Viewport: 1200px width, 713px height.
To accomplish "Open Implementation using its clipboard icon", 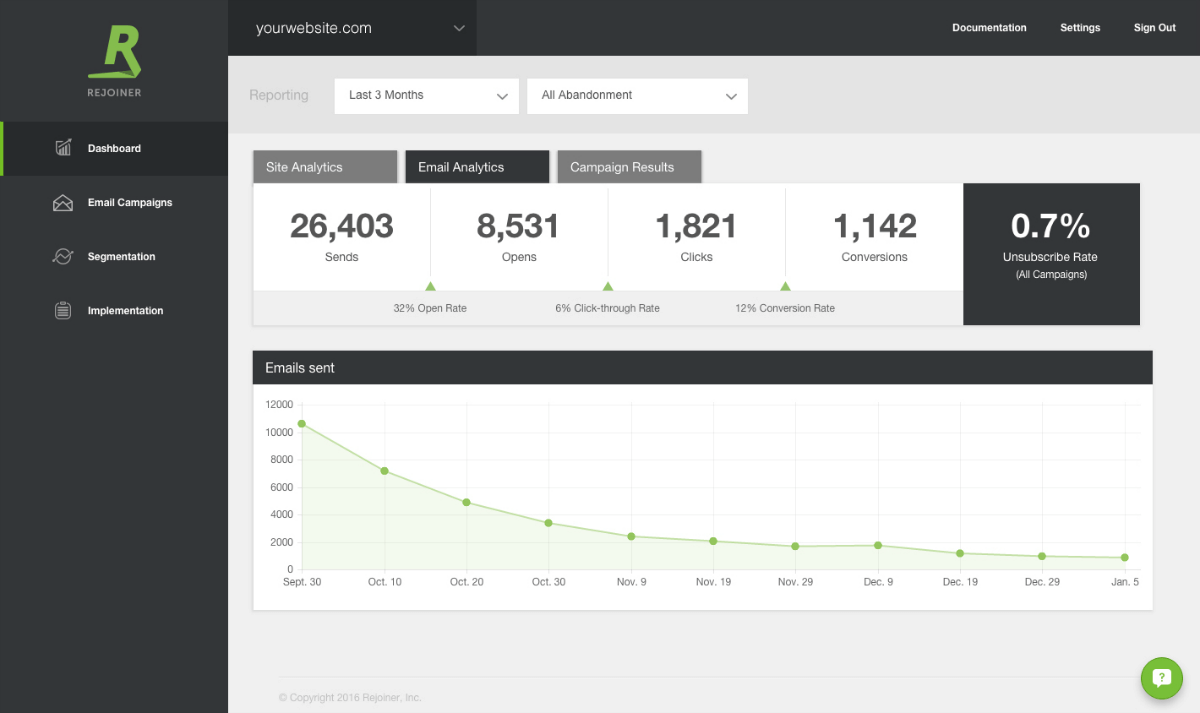I will [63, 310].
